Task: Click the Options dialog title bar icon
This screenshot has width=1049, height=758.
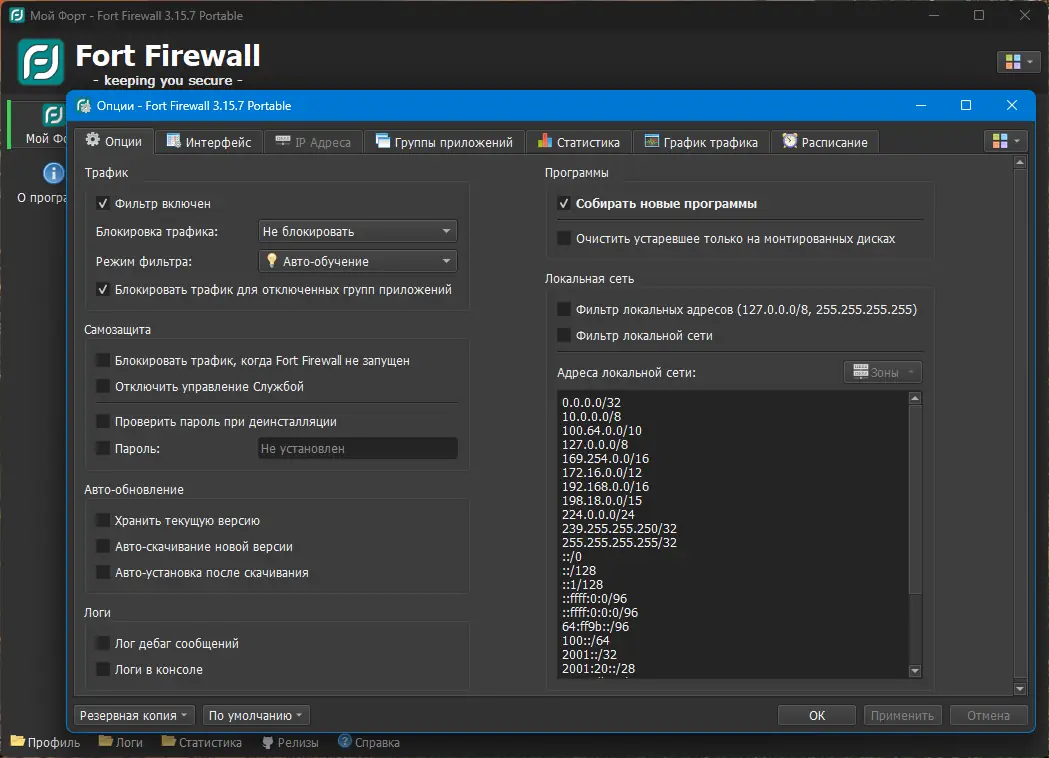Action: pyautogui.click(x=84, y=106)
